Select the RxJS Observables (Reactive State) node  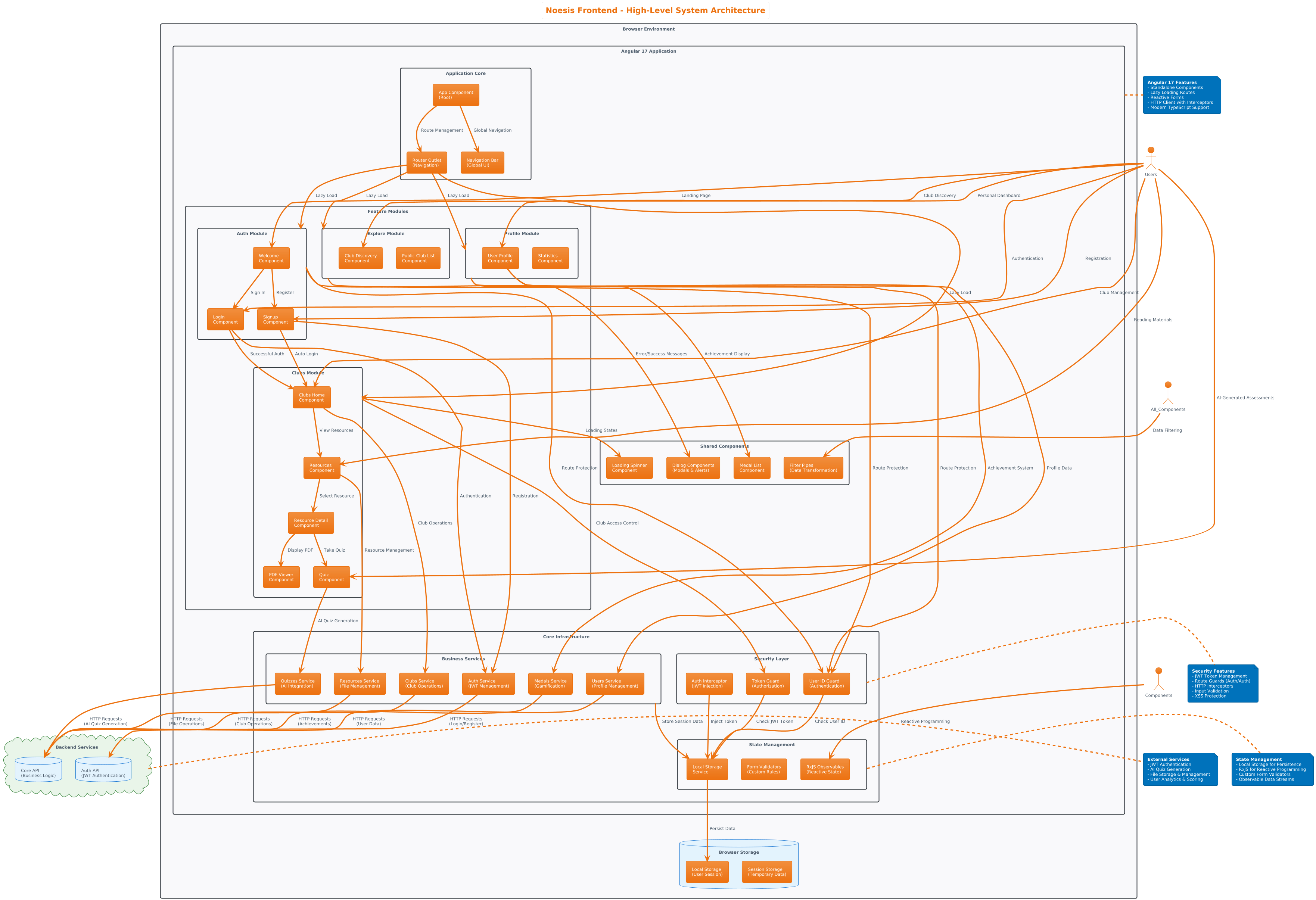tap(825, 769)
